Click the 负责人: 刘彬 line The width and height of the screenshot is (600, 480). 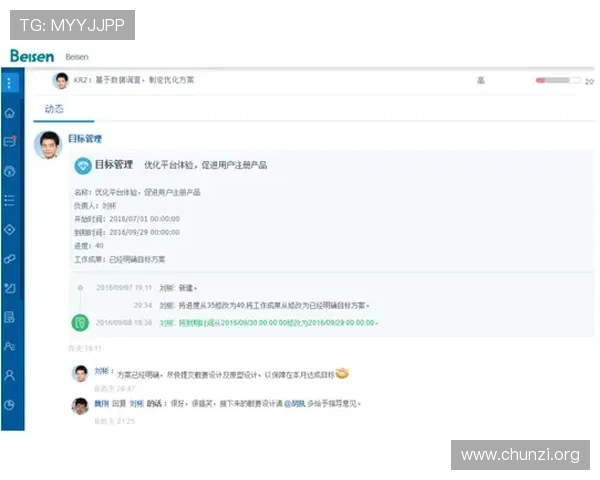(95, 206)
